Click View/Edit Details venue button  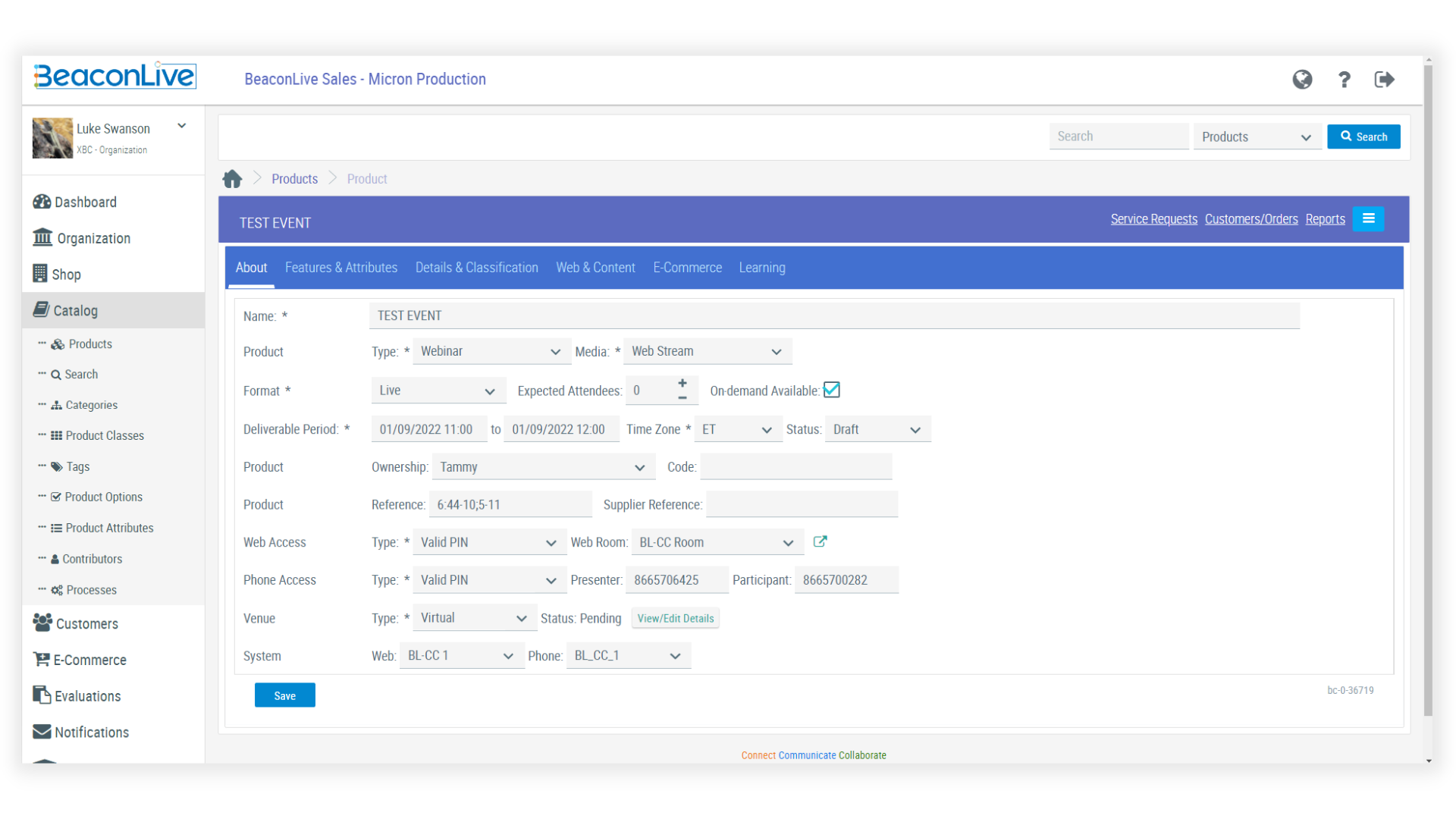pos(676,618)
